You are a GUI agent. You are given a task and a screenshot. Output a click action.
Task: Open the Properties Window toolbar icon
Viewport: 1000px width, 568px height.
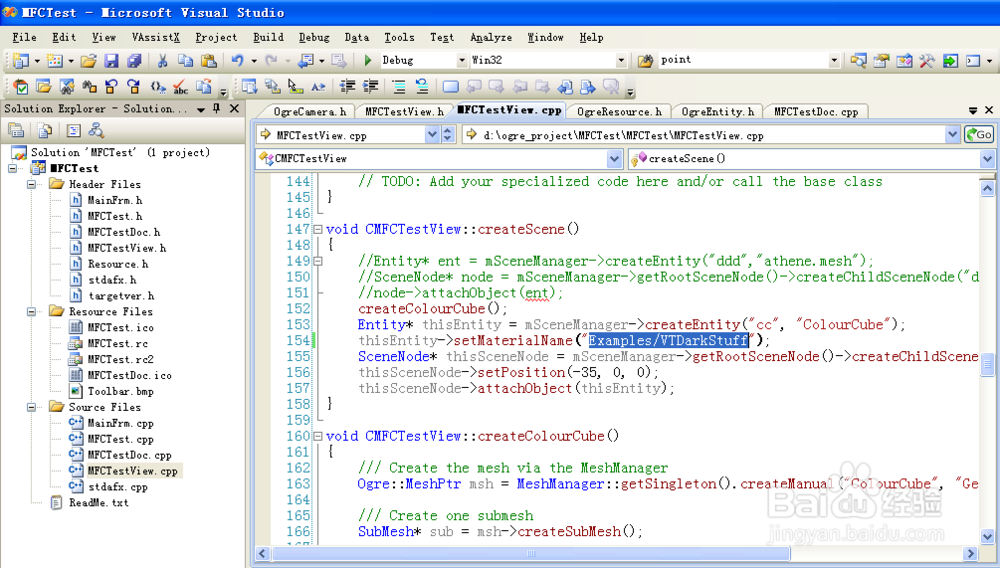881,61
